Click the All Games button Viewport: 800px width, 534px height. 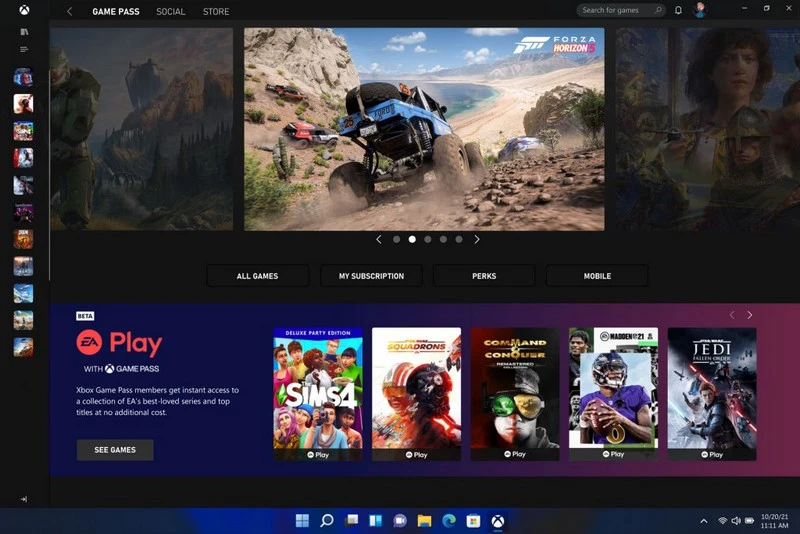257,276
